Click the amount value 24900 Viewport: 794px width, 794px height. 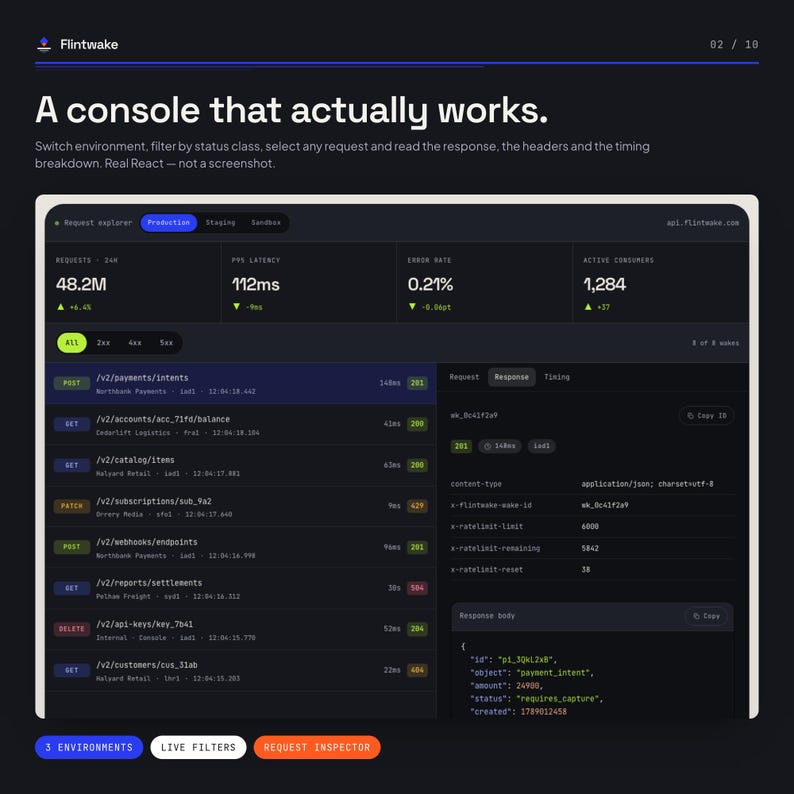pos(528,686)
